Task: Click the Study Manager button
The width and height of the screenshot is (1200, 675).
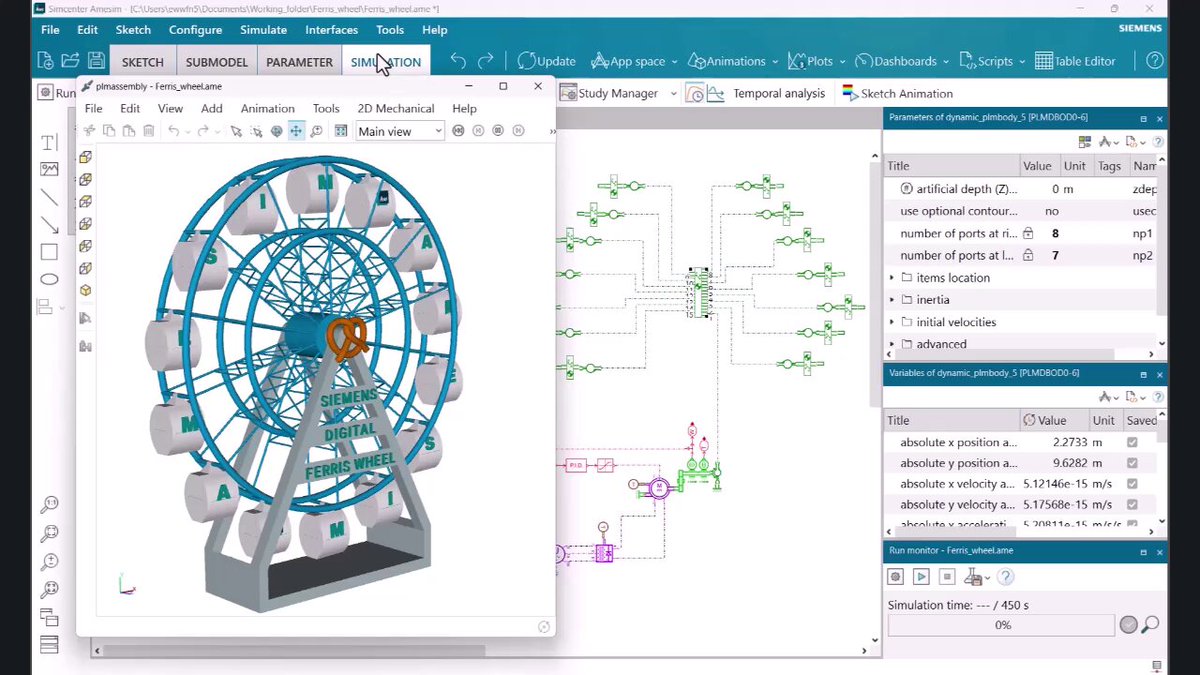Action: pos(608,93)
